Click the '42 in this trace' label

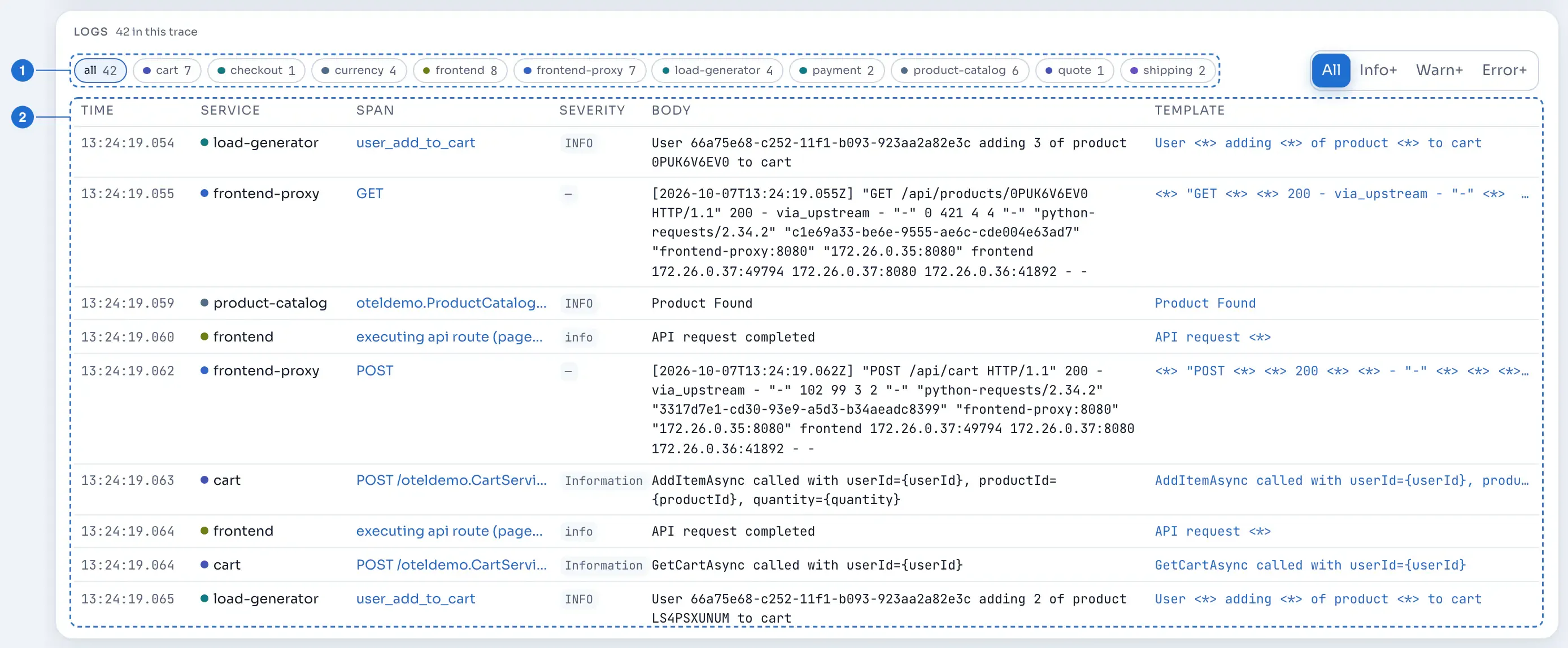coord(156,32)
